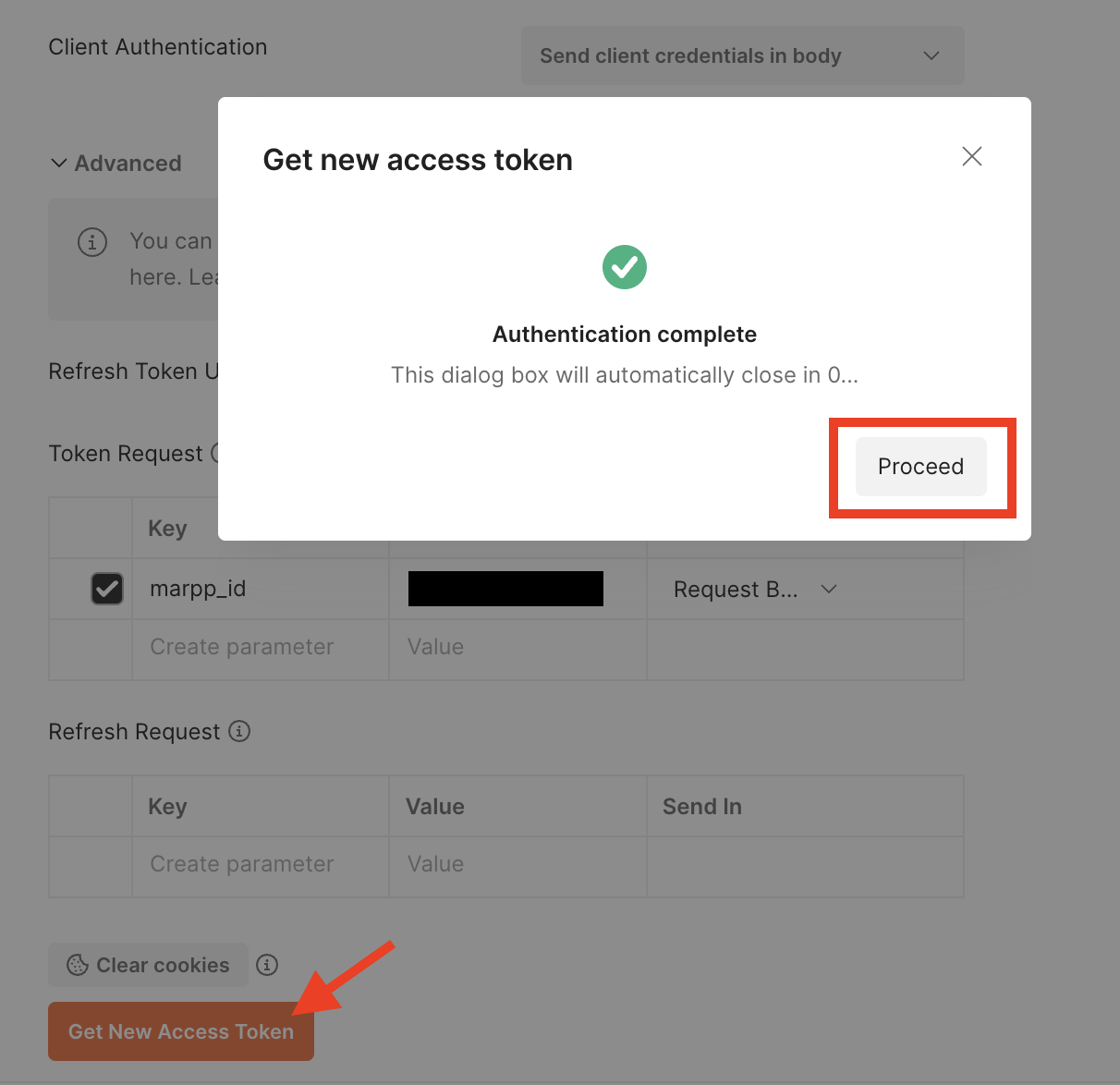Click the Proceed button

[x=920, y=467]
